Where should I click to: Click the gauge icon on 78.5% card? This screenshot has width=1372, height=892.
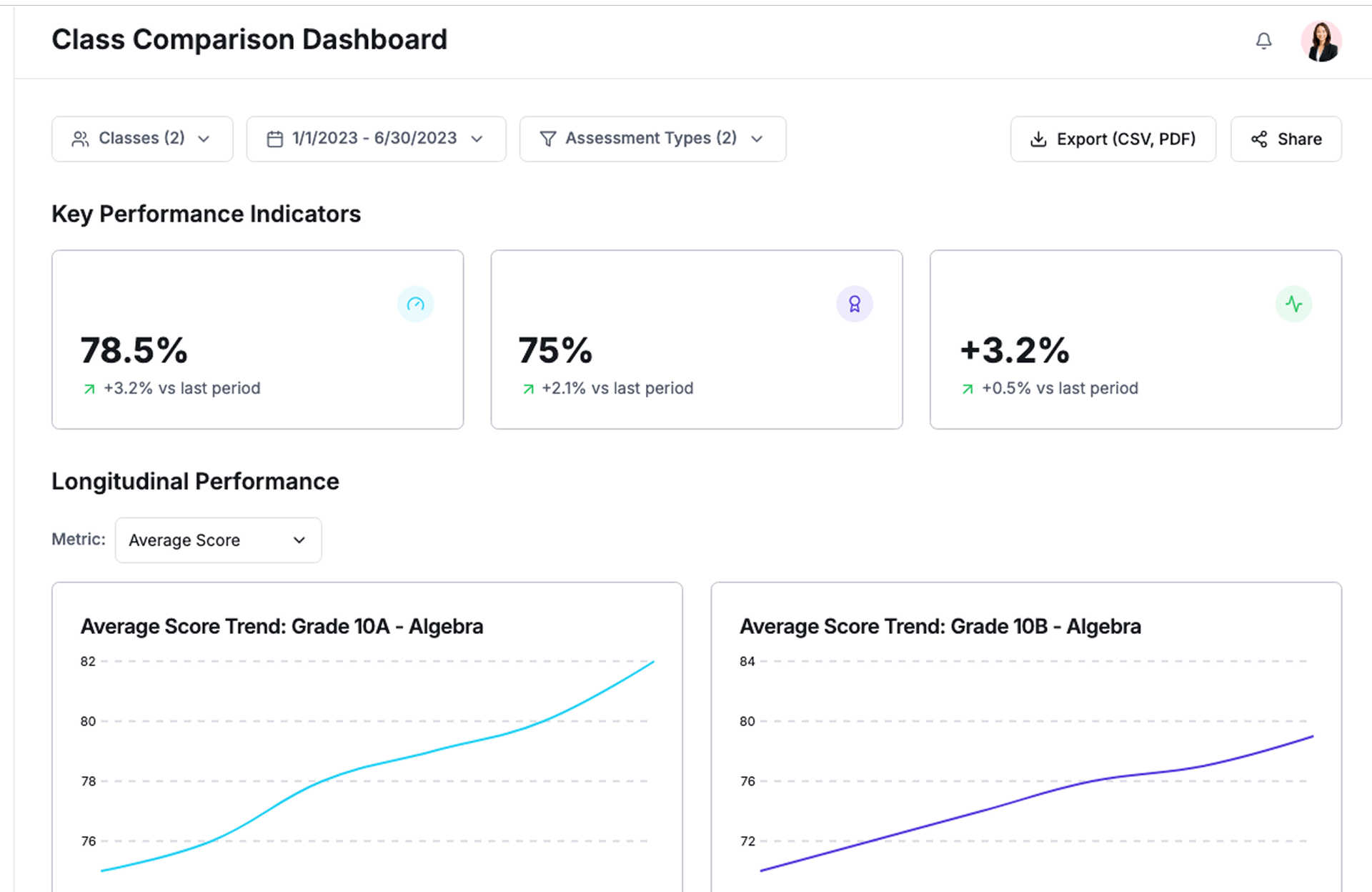(415, 304)
